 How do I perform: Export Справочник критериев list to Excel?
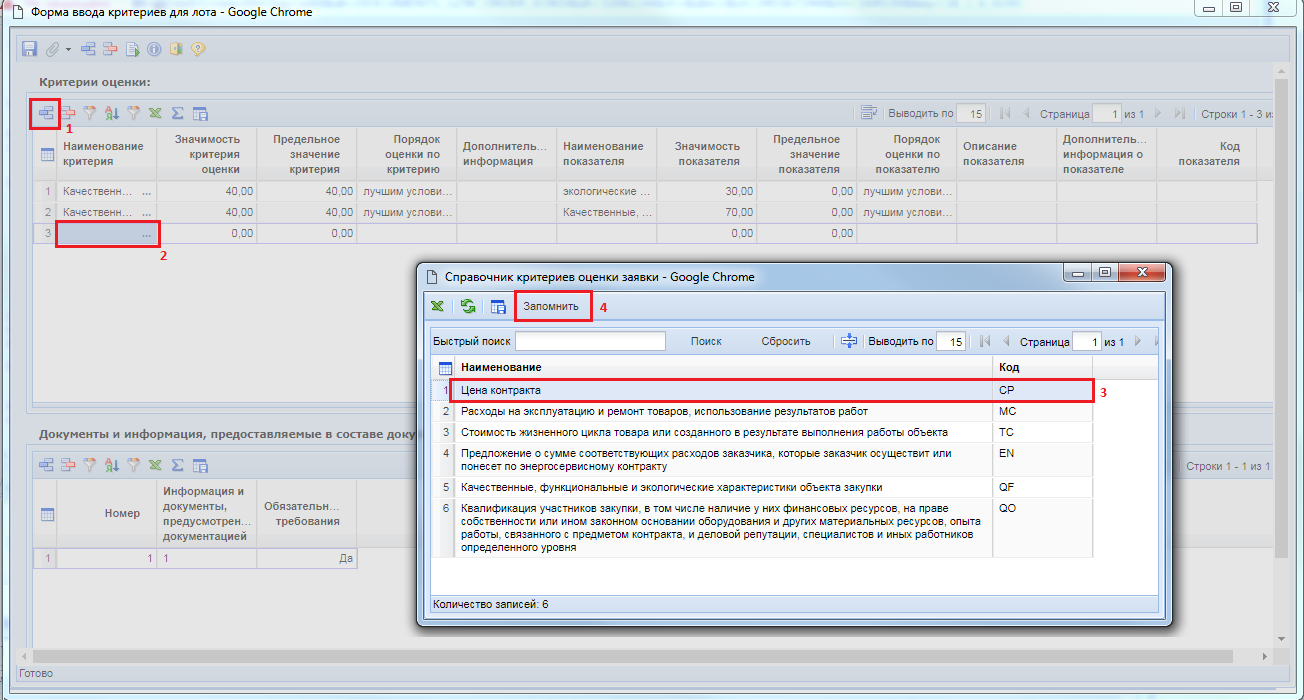(x=438, y=306)
